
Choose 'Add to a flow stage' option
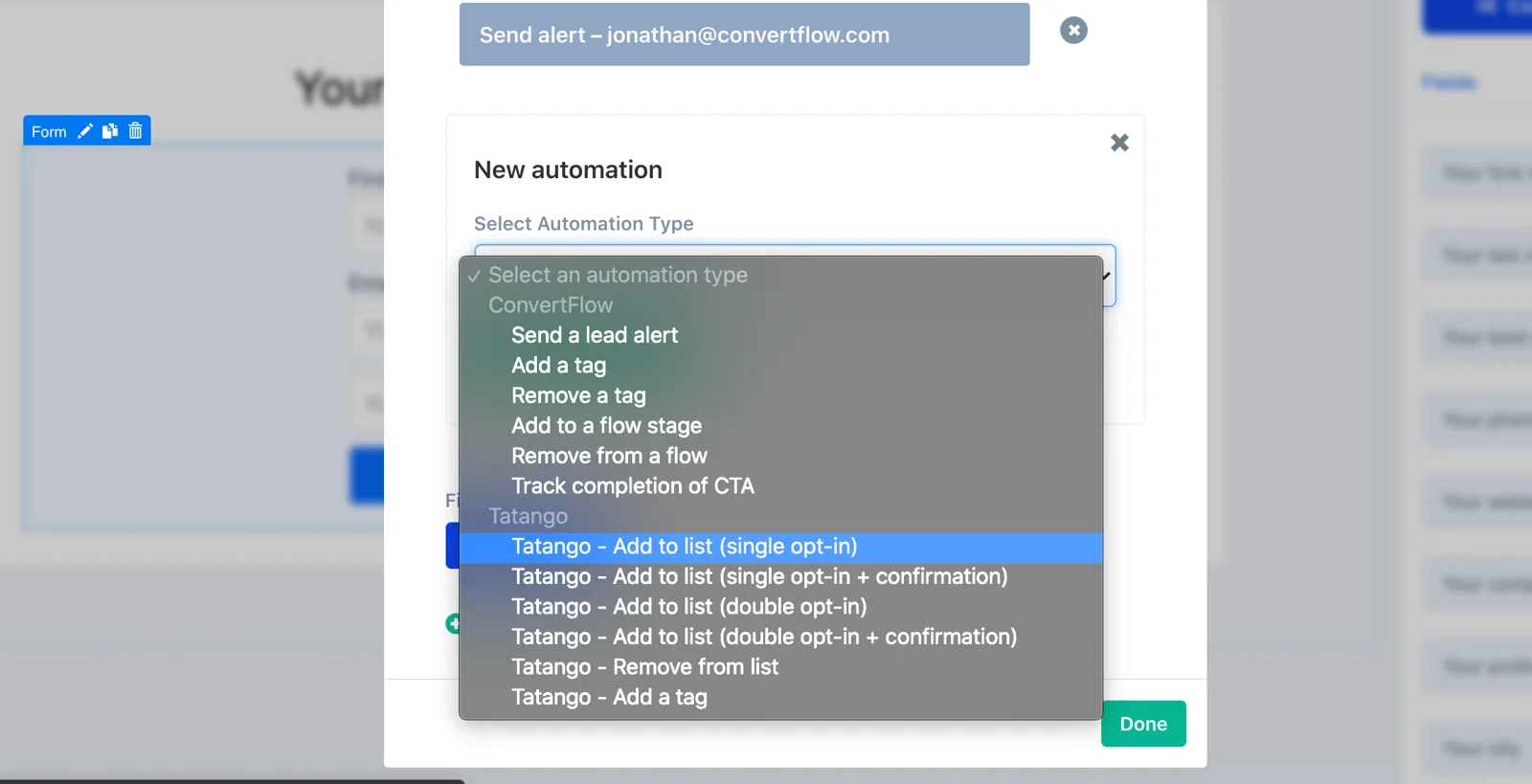pyautogui.click(x=780, y=426)
